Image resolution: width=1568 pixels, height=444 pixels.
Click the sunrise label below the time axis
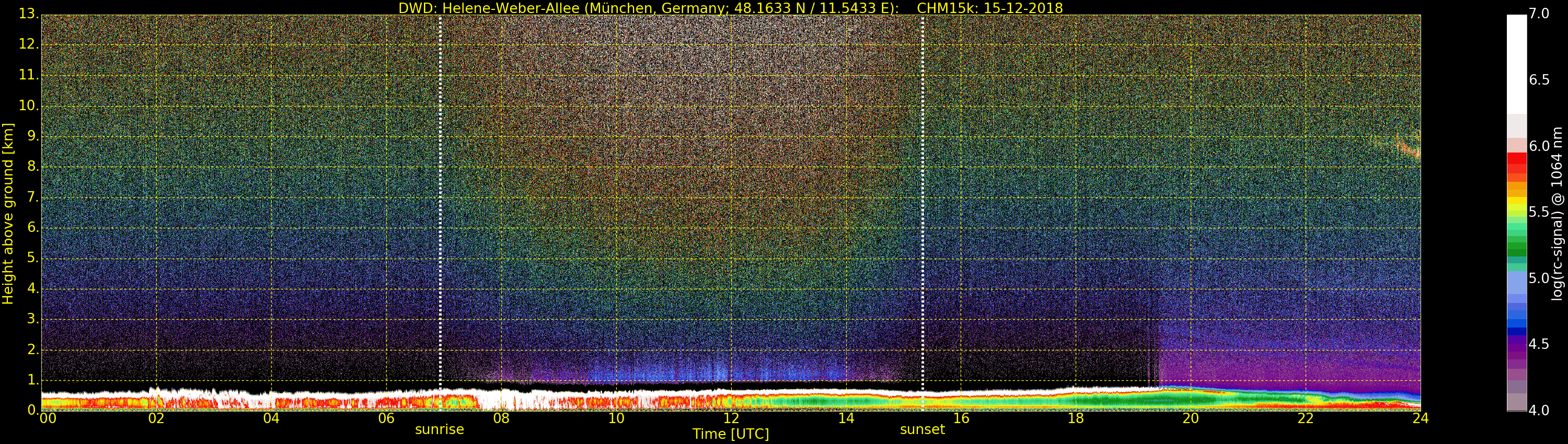click(x=439, y=429)
